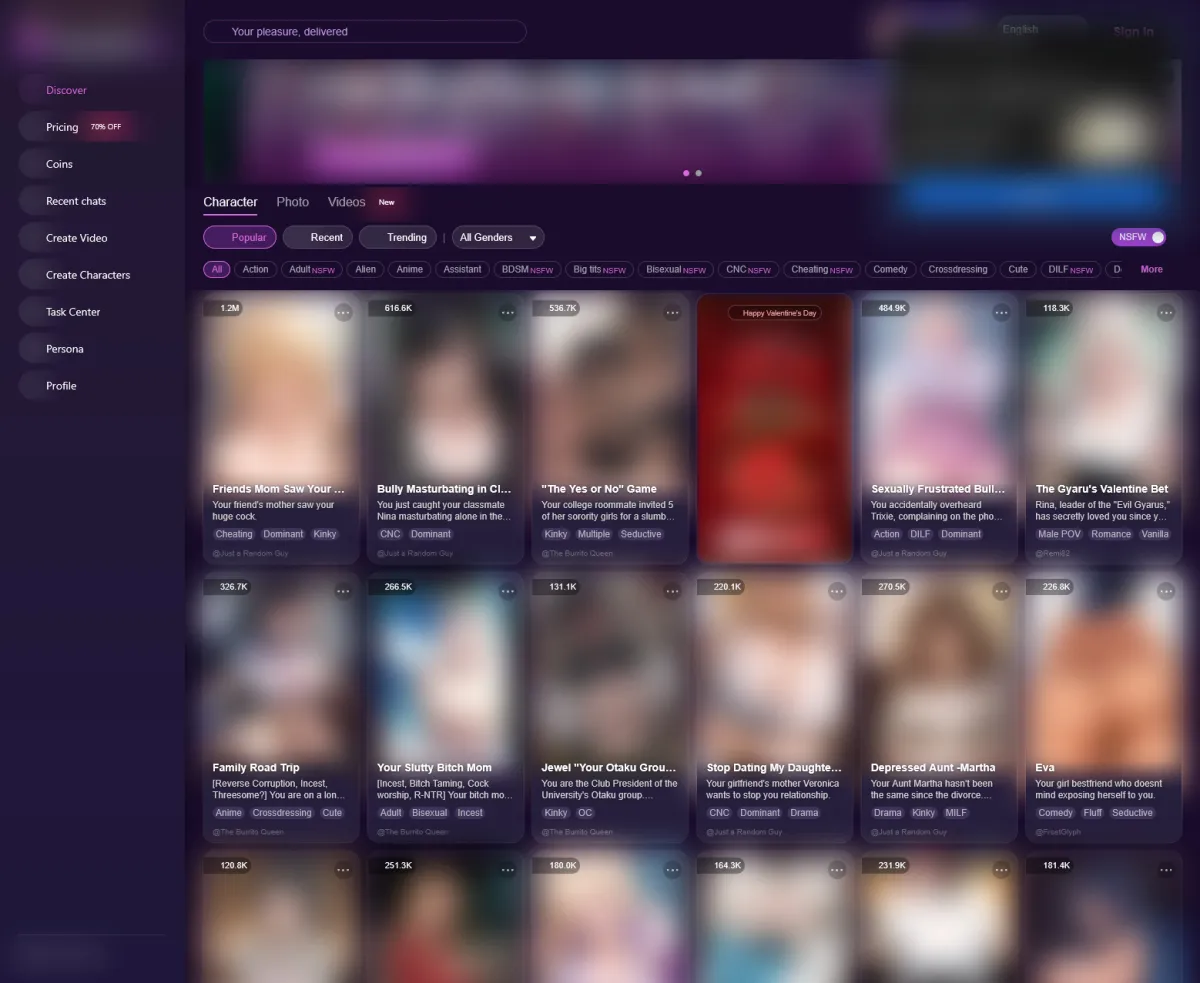The height and width of the screenshot is (983, 1200).
Task: Switch to the Photo tab
Action: (292, 202)
